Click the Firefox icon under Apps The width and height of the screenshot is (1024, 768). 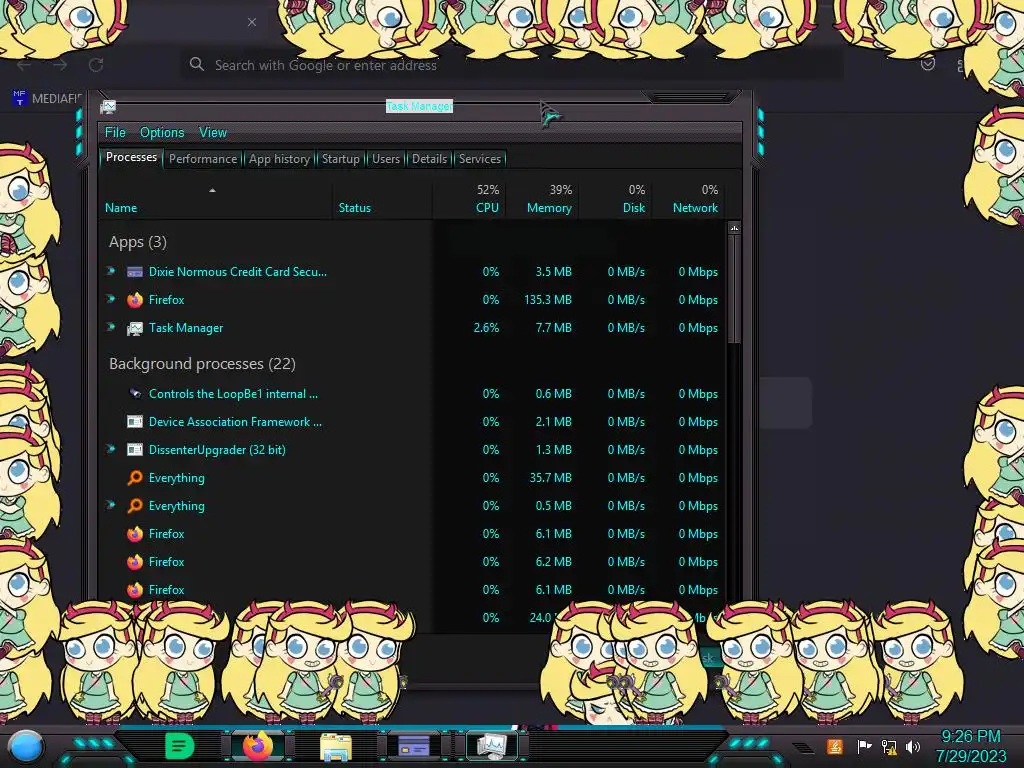(135, 300)
